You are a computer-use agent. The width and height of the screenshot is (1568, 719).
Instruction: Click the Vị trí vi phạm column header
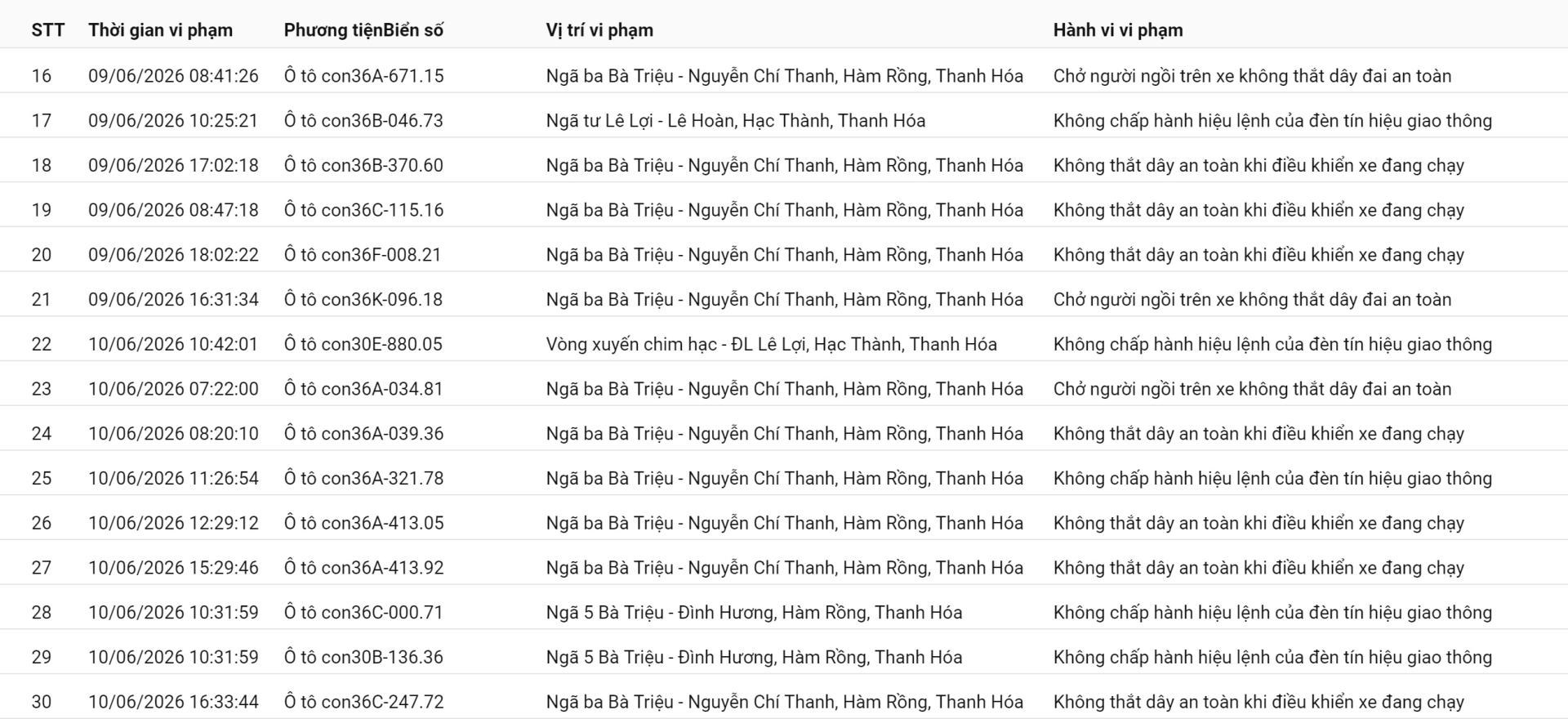[x=599, y=30]
